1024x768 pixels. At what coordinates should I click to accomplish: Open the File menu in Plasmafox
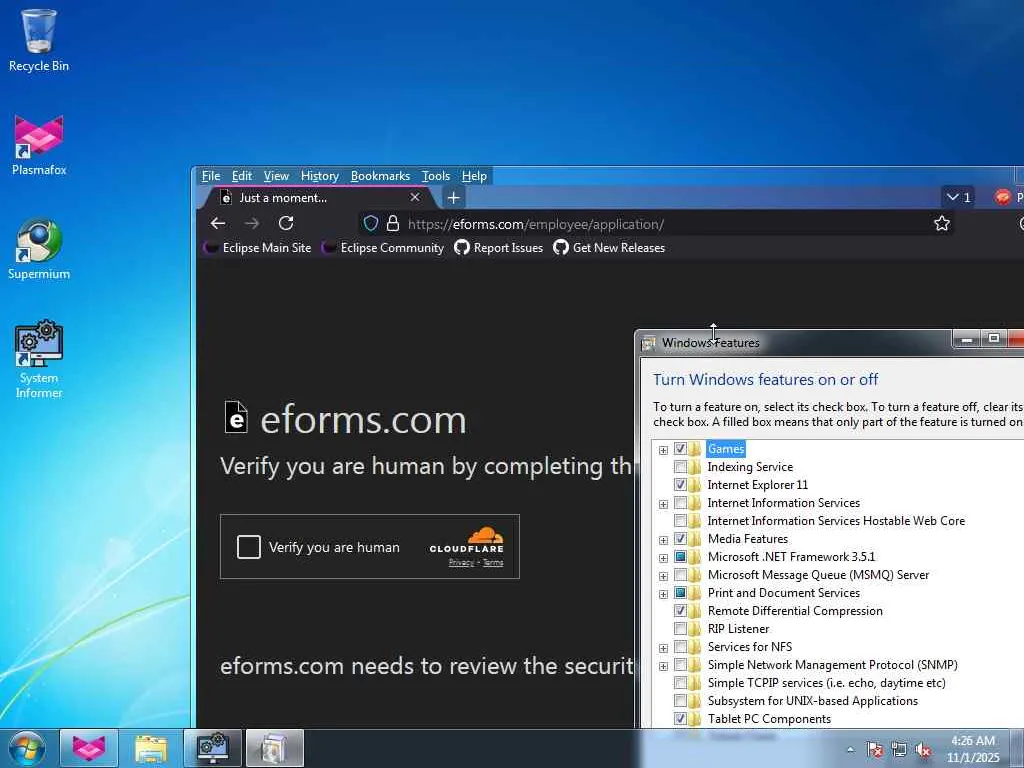(210, 176)
